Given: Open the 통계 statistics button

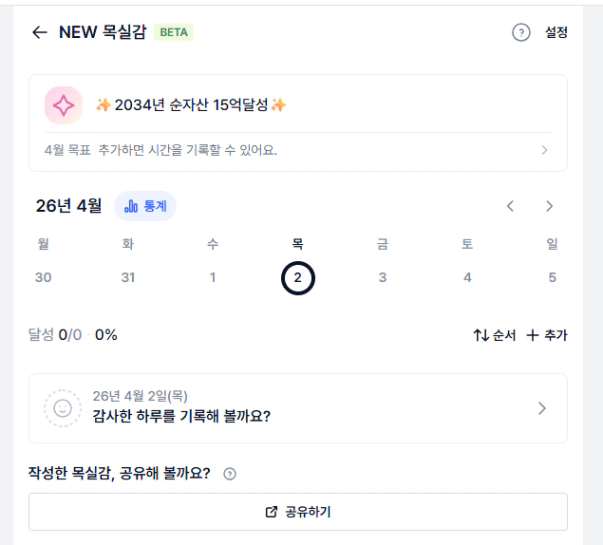Looking at the screenshot, I should tap(145, 207).
